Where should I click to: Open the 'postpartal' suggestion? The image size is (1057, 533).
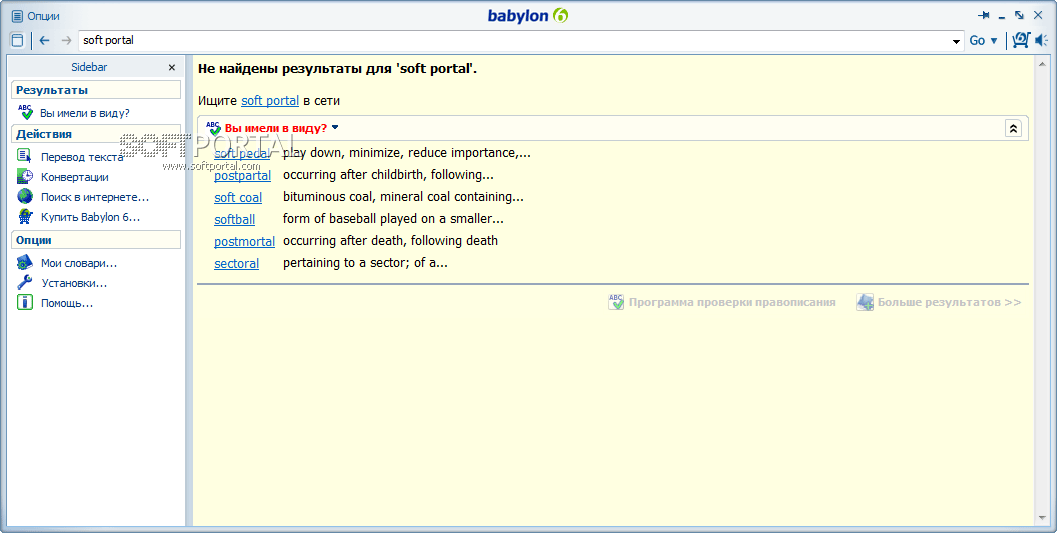pyautogui.click(x=243, y=176)
